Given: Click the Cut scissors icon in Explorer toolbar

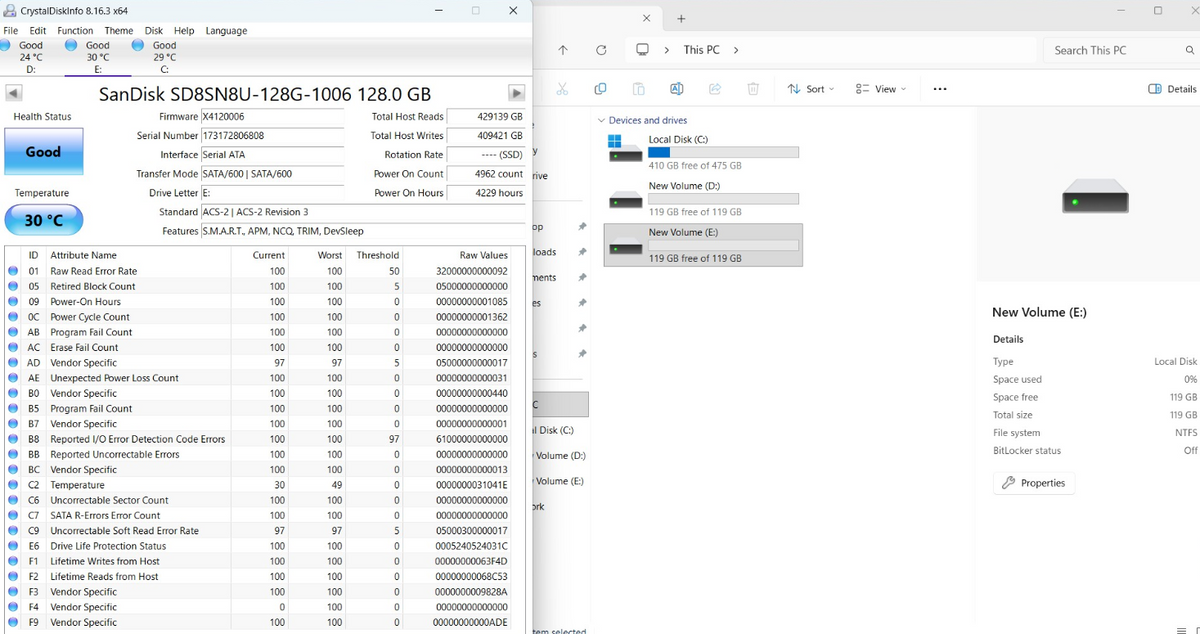Looking at the screenshot, I should point(562,89).
